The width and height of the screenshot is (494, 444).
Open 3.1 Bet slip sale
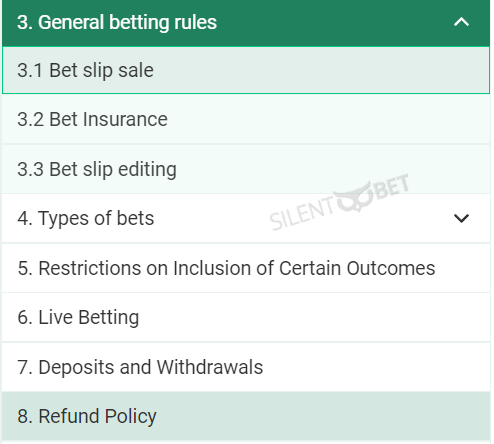(x=246, y=70)
